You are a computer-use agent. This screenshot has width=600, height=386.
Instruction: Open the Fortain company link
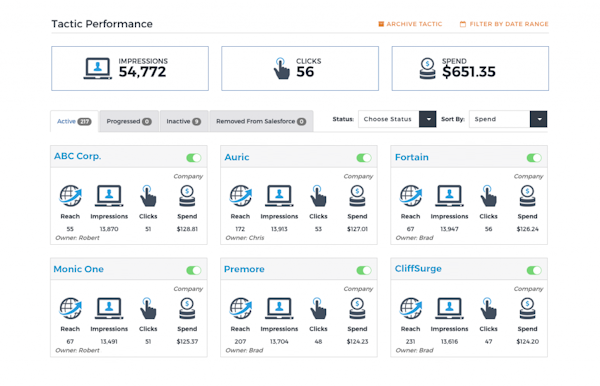412,157
